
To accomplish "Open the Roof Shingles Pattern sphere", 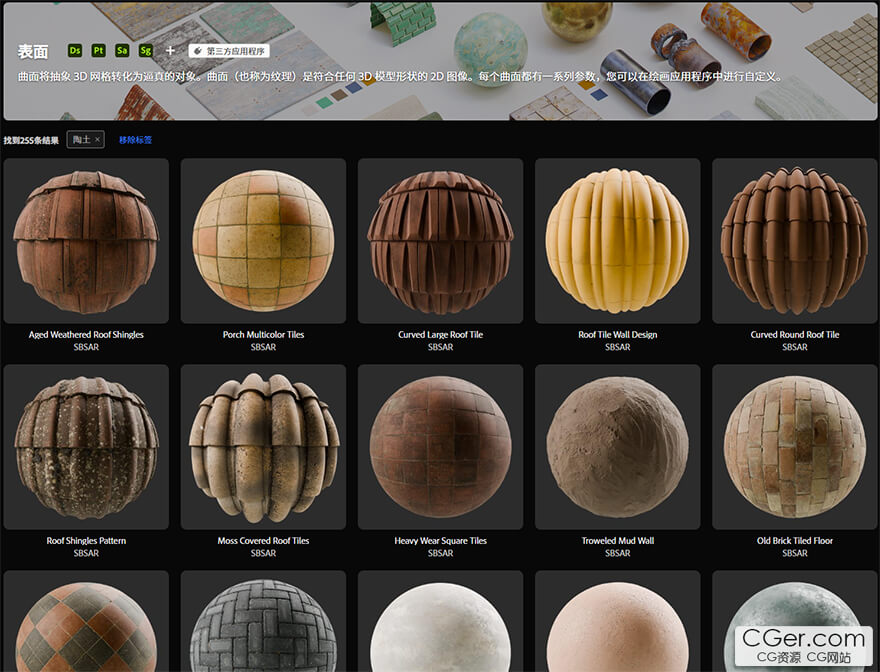I will [x=86, y=447].
